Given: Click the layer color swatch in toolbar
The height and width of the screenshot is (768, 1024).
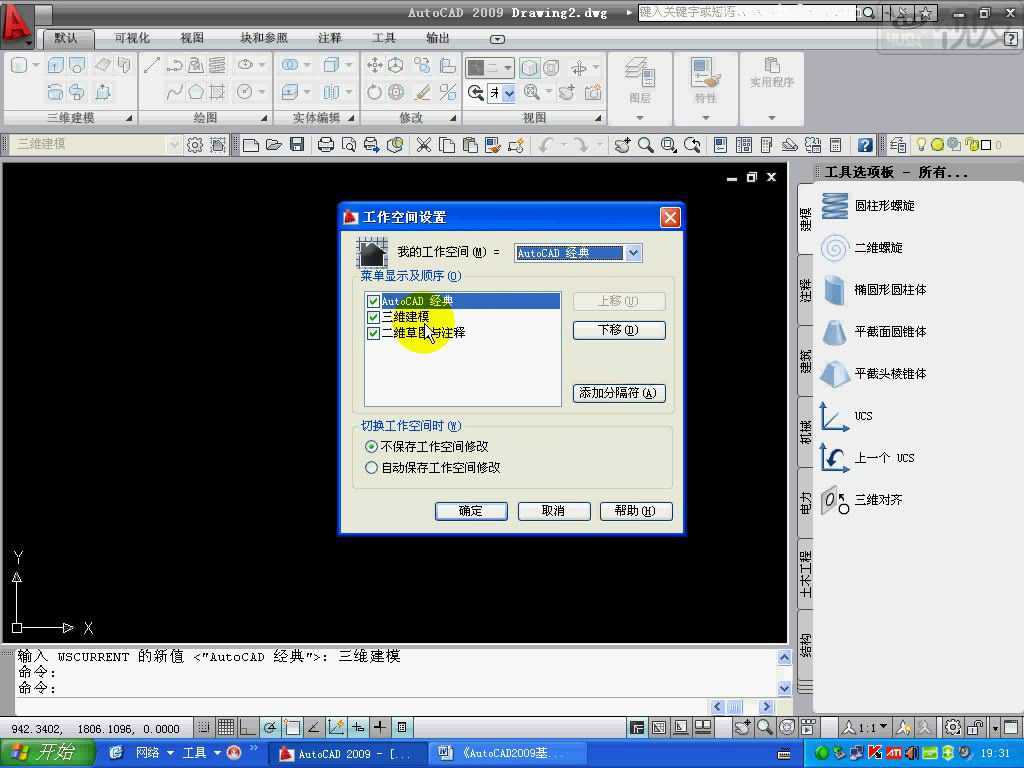Looking at the screenshot, I should (x=987, y=145).
